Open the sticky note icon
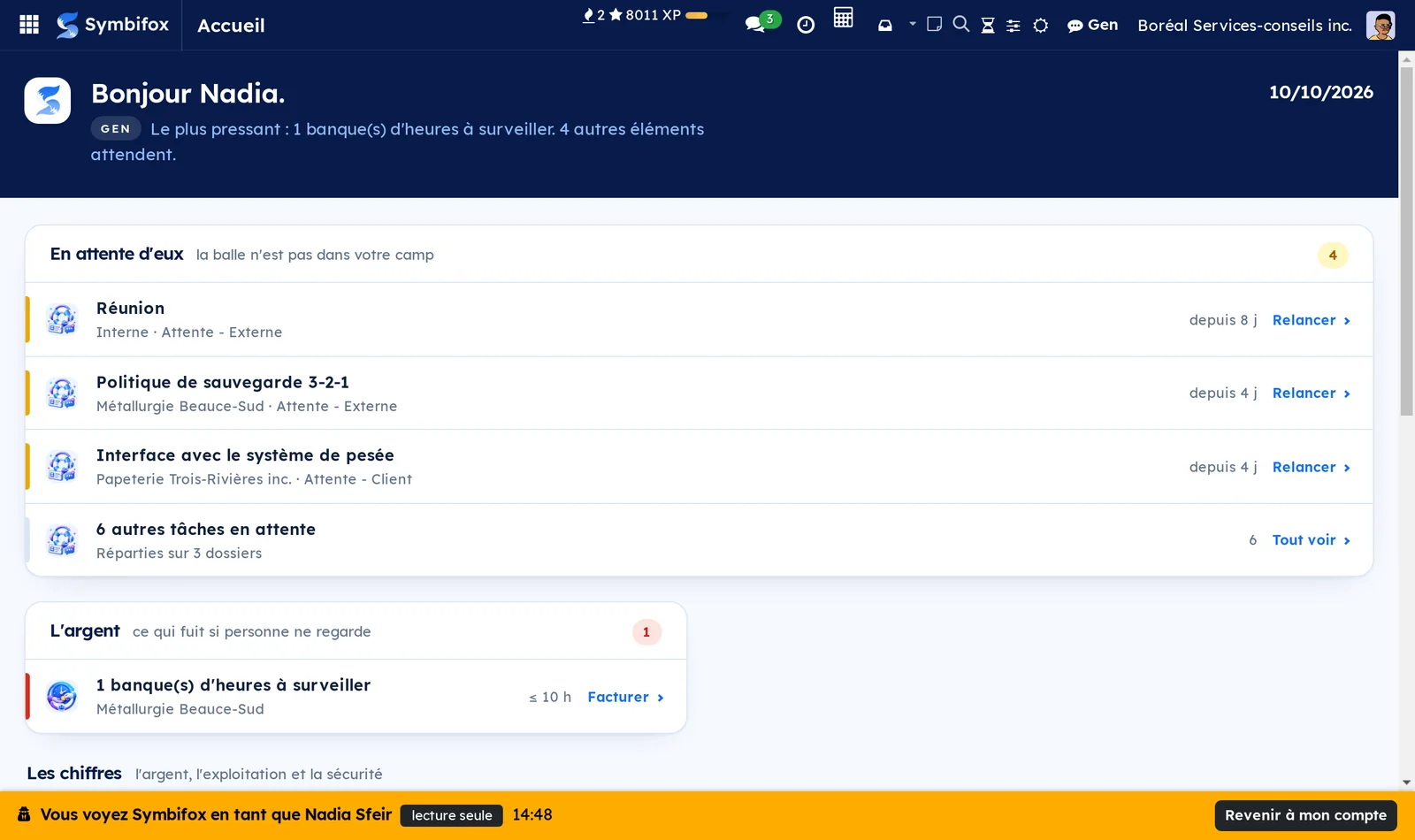 [934, 24]
